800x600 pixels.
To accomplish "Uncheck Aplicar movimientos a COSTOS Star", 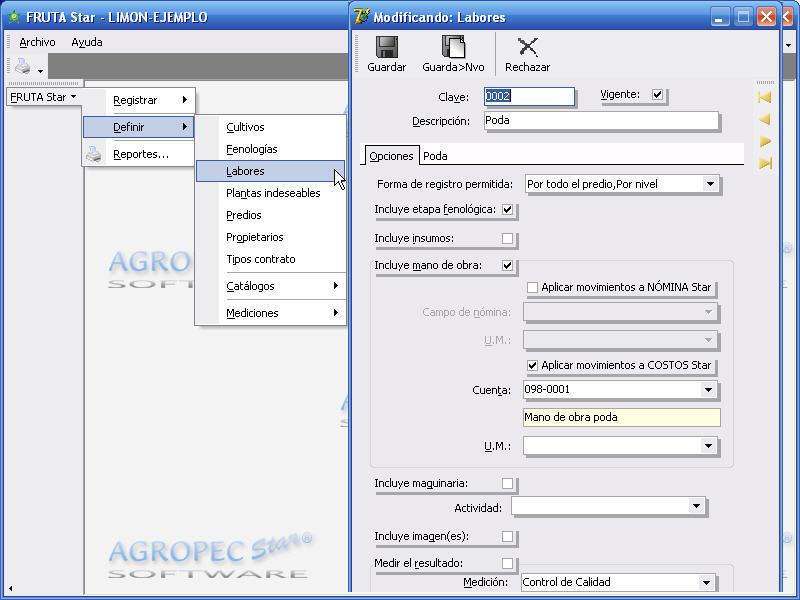I will coord(532,365).
